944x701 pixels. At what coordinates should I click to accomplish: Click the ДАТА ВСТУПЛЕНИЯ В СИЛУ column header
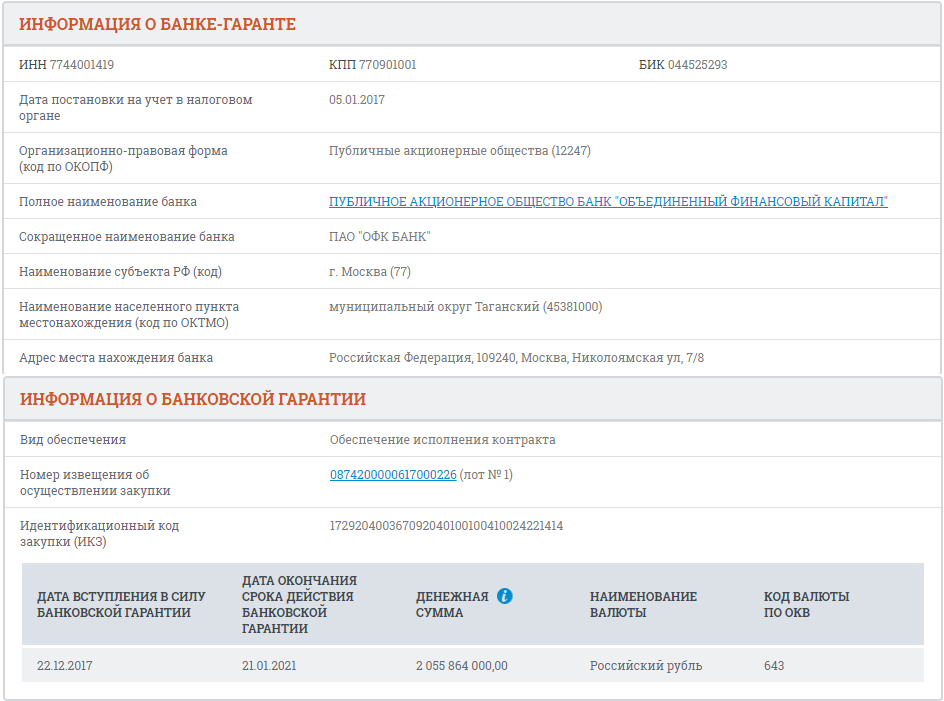121,604
